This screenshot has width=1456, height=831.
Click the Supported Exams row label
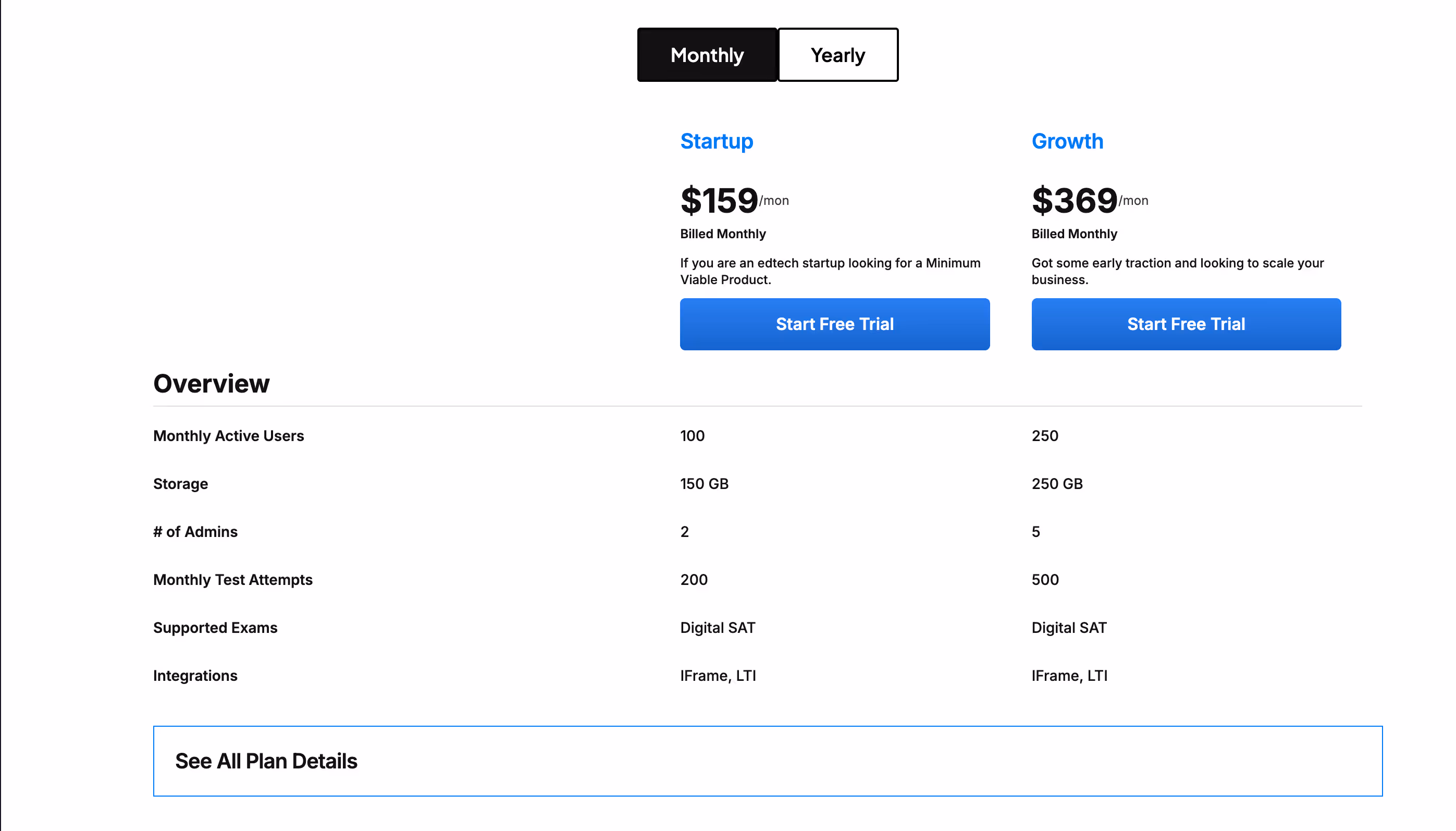[x=216, y=627]
